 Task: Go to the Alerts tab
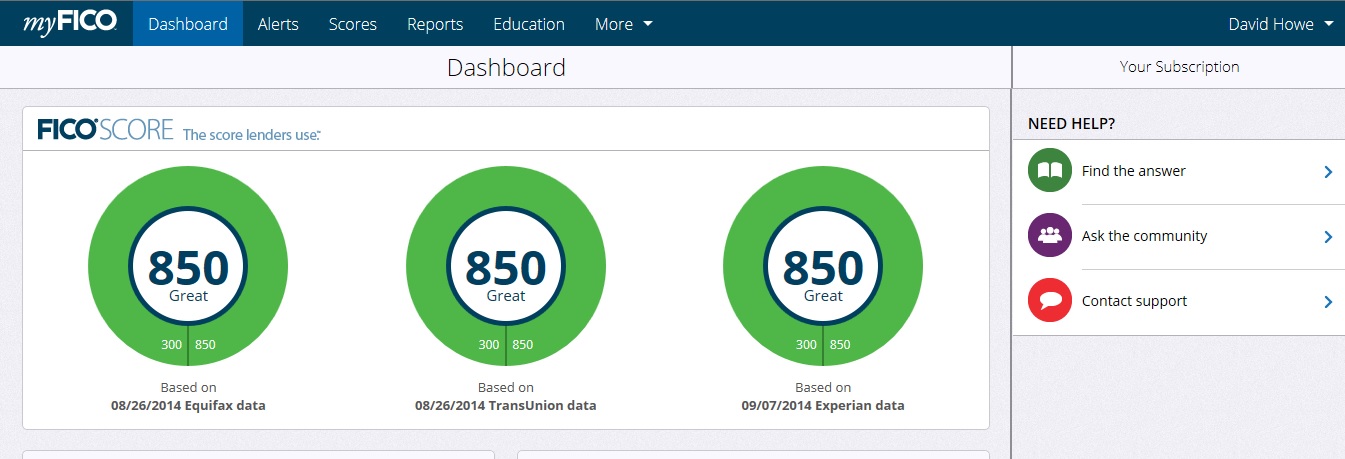pyautogui.click(x=278, y=24)
